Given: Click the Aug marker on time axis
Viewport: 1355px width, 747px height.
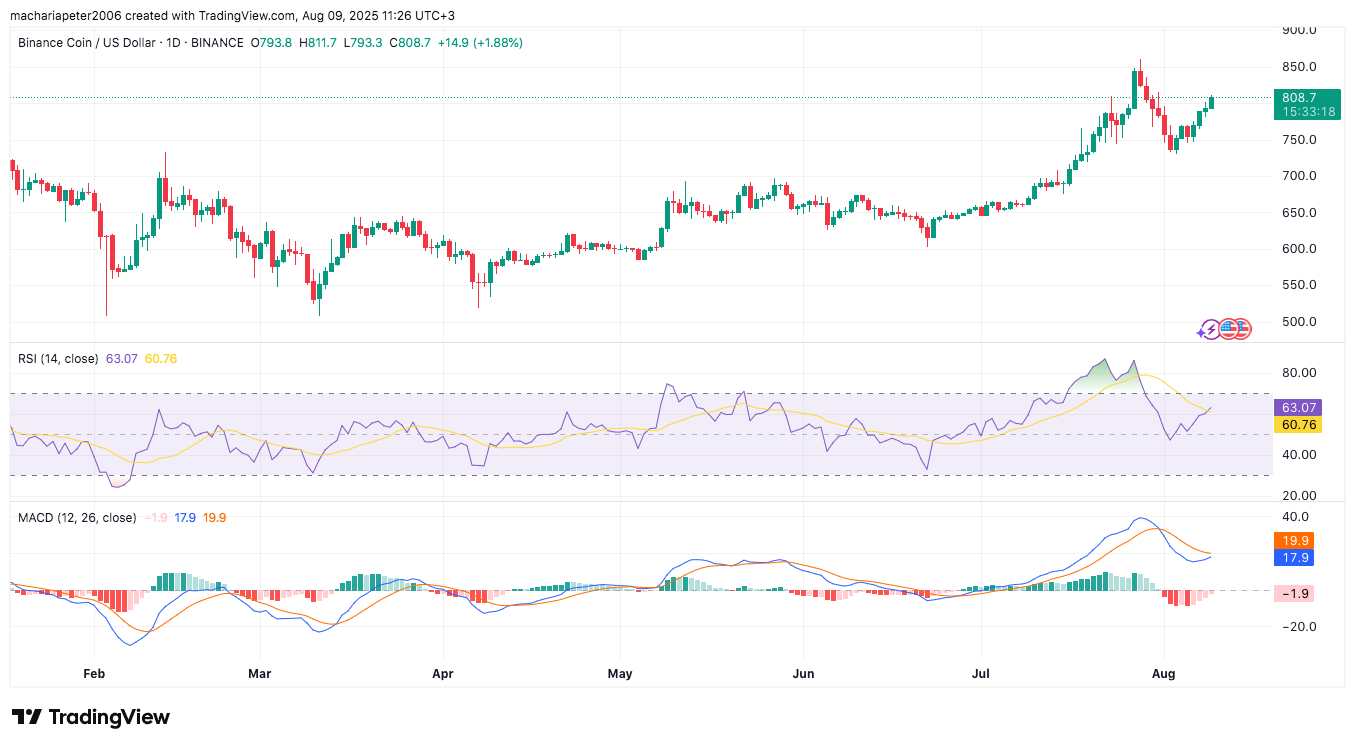Looking at the screenshot, I should pos(1163,674).
